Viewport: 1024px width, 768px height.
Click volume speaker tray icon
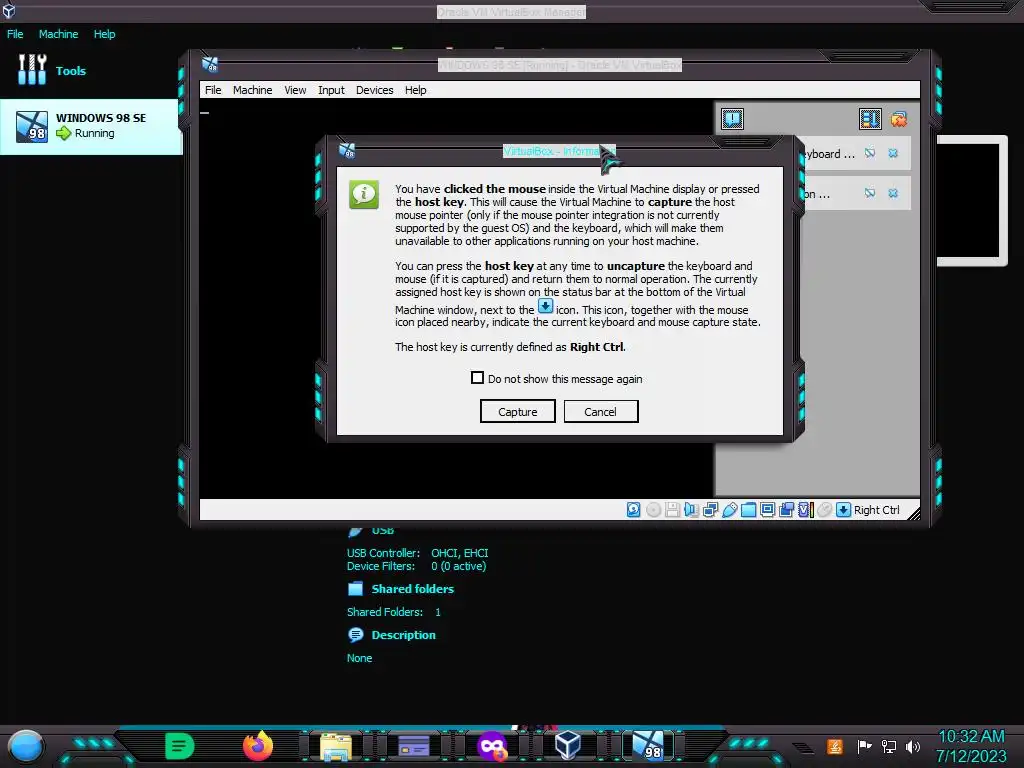pos(912,746)
